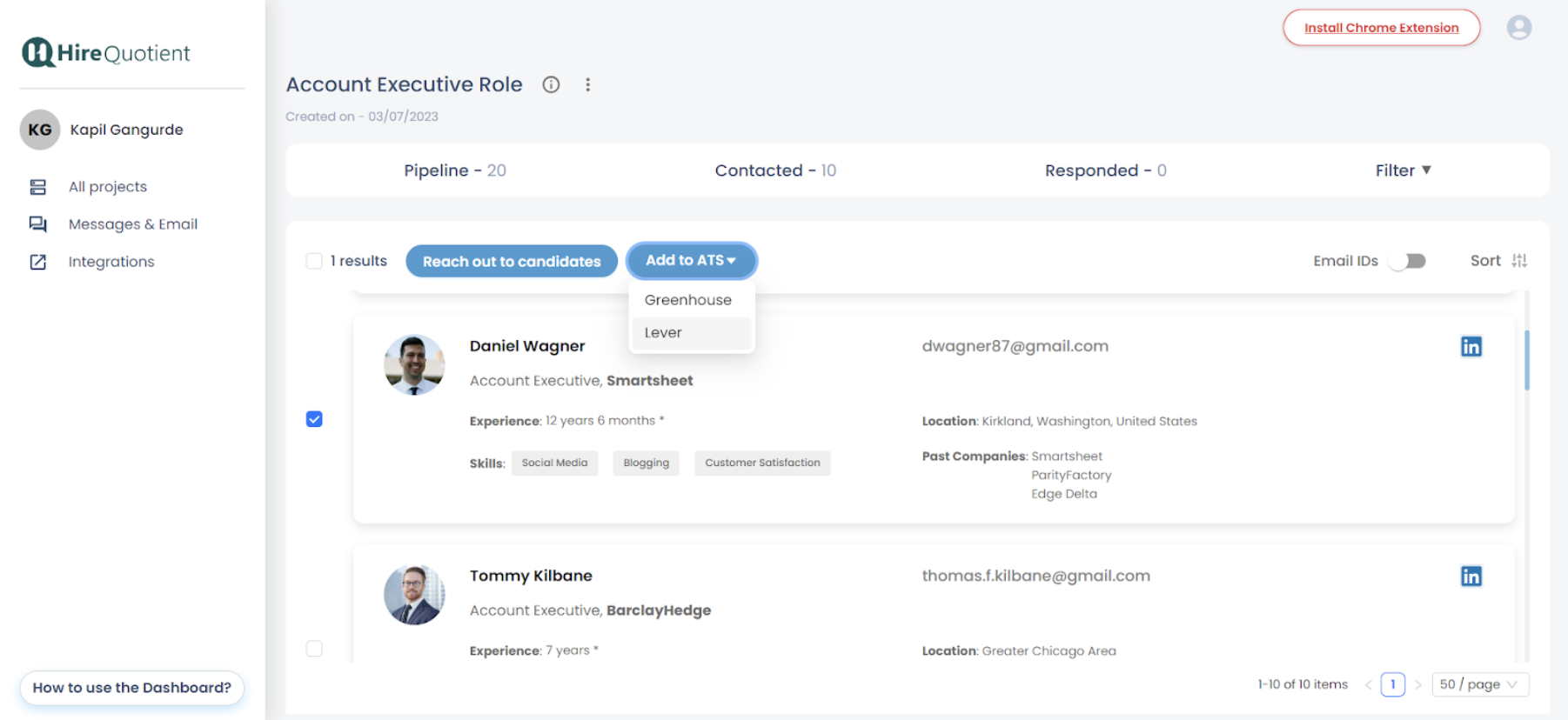Open the 50 / page size dropdown

1478,684
